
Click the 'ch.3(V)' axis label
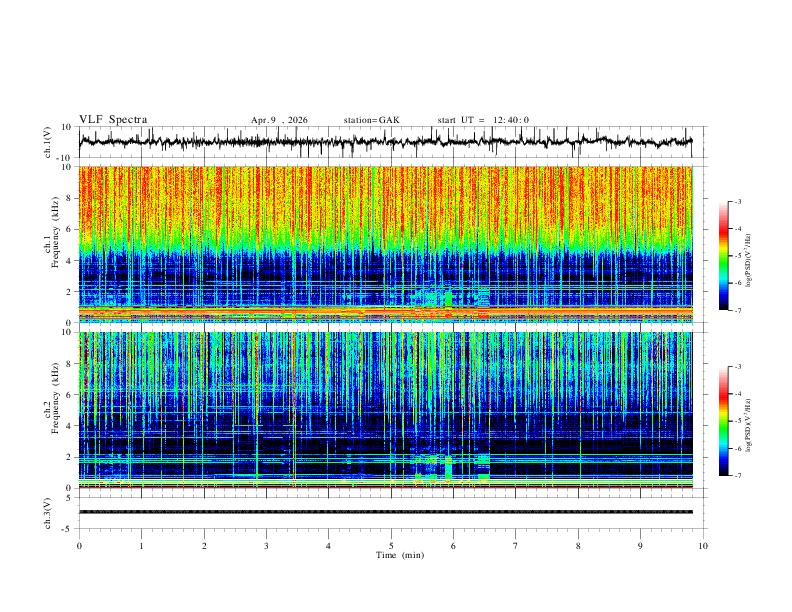click(47, 513)
